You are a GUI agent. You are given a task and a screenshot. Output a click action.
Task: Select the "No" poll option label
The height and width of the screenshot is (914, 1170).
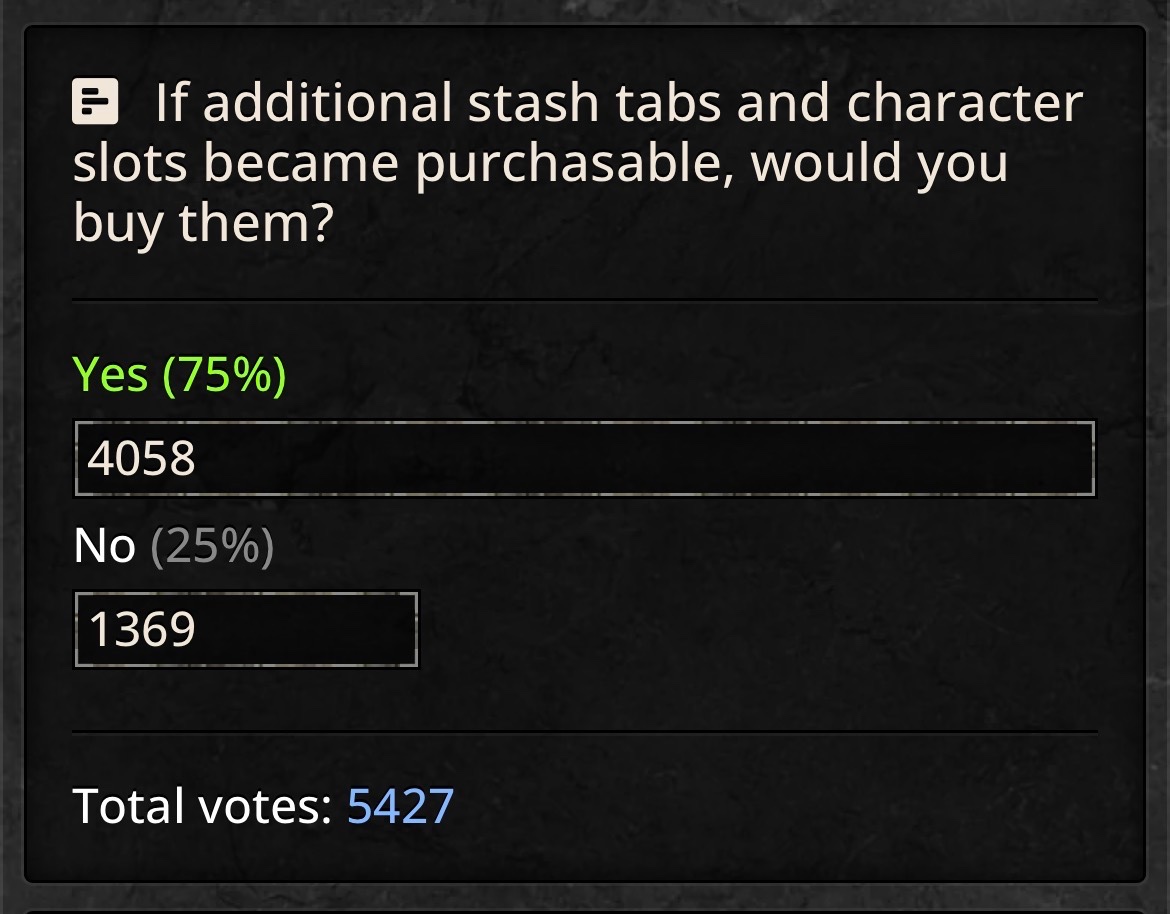[x=104, y=547]
